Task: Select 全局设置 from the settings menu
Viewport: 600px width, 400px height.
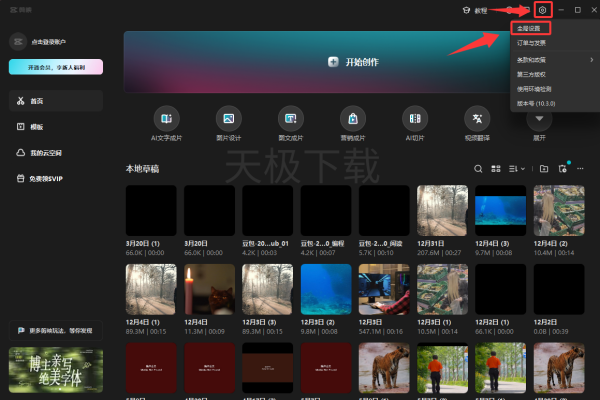Action: [x=528, y=29]
